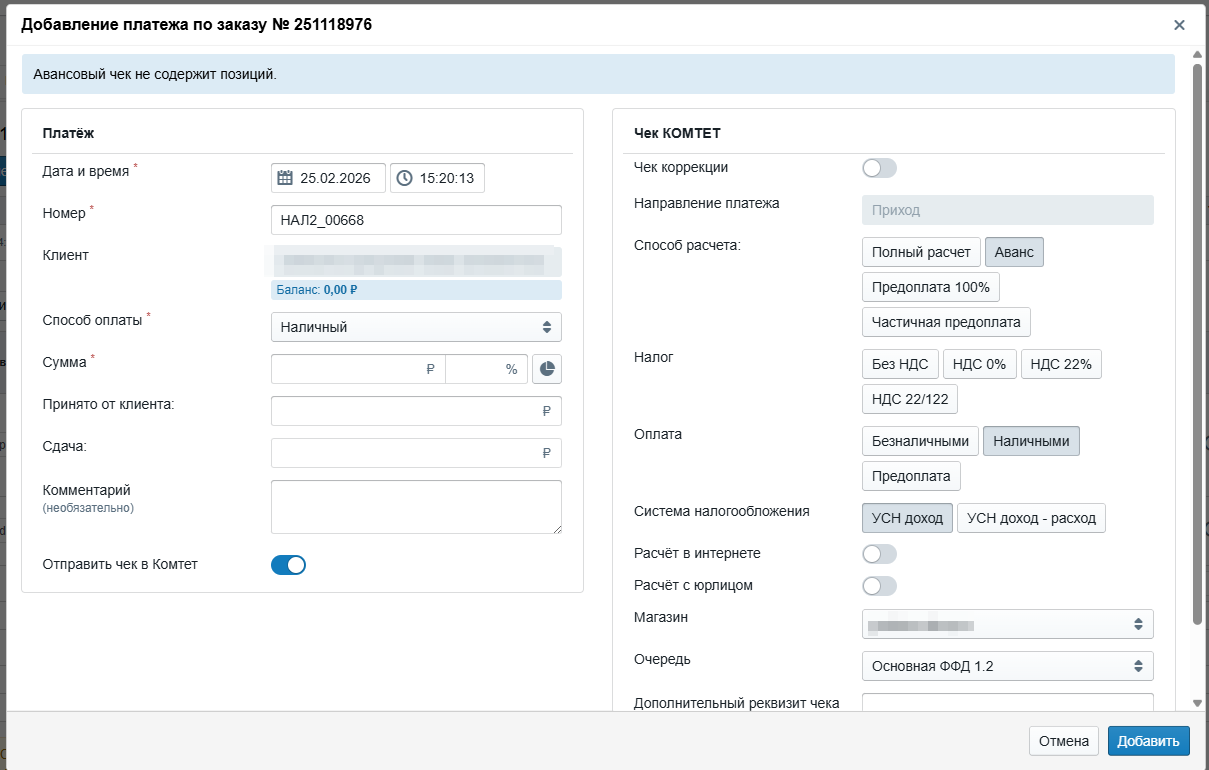Open the Очередь dropdown
This screenshot has height=770, width=1209.
coord(1008,666)
